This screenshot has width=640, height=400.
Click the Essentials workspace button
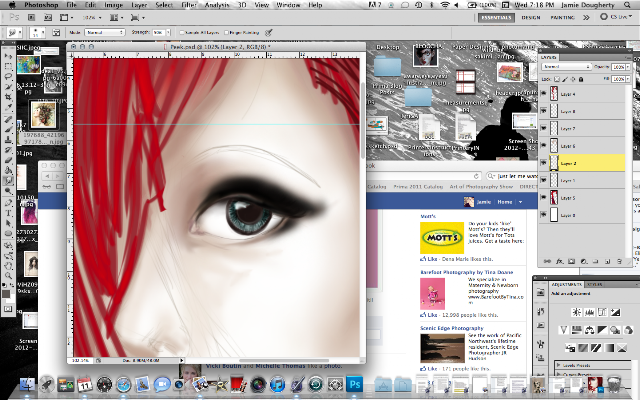pyautogui.click(x=496, y=18)
